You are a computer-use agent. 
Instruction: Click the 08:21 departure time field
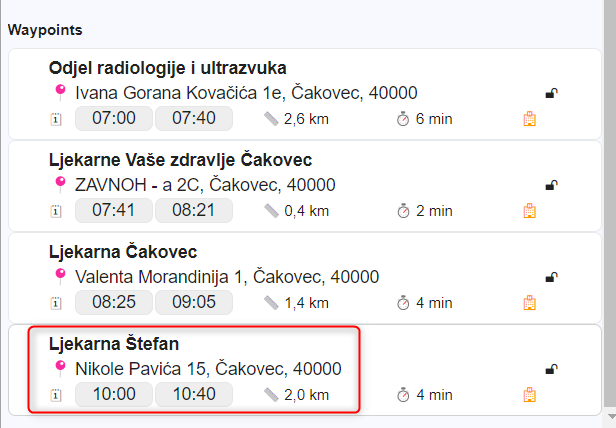coord(194,211)
